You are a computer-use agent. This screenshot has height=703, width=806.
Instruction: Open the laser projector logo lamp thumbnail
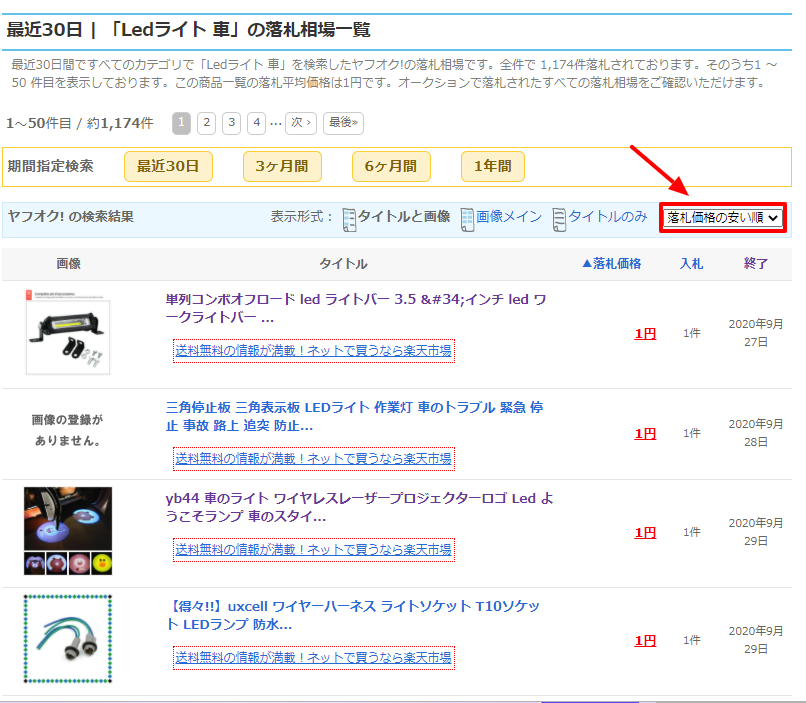(x=68, y=531)
